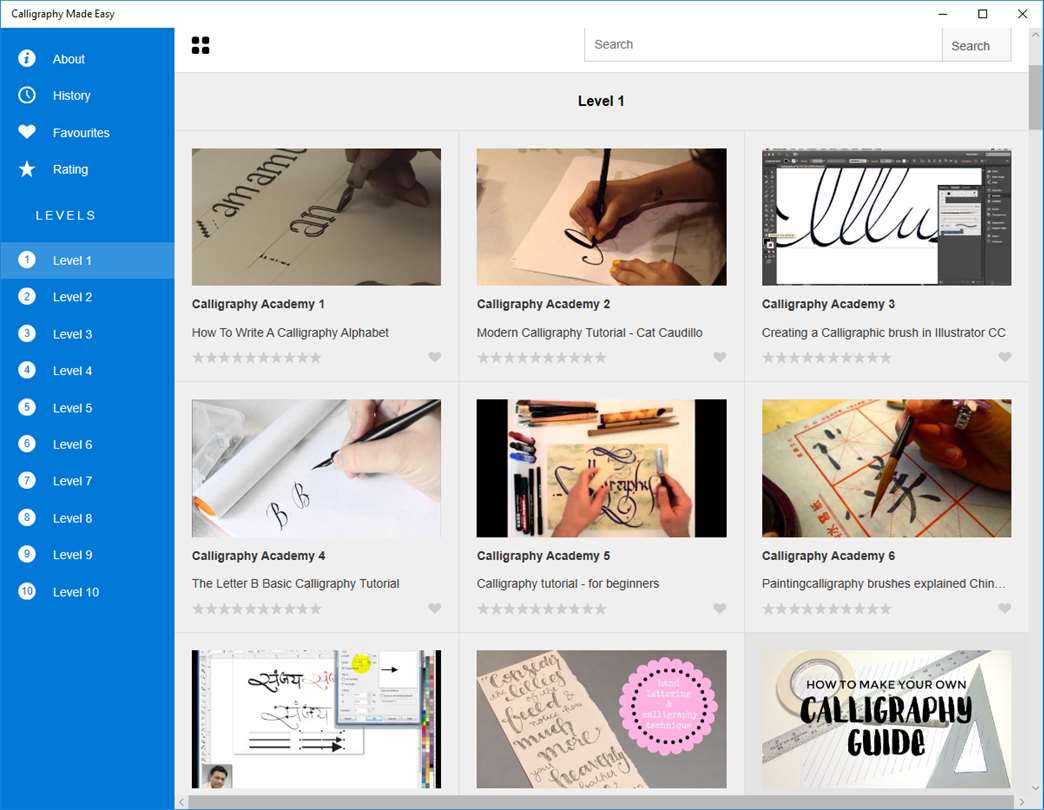Viewport: 1044px width, 810px height.
Task: Open 'Modern Calligraphy Tutorial - Cat Caudillo'
Action: (589, 332)
